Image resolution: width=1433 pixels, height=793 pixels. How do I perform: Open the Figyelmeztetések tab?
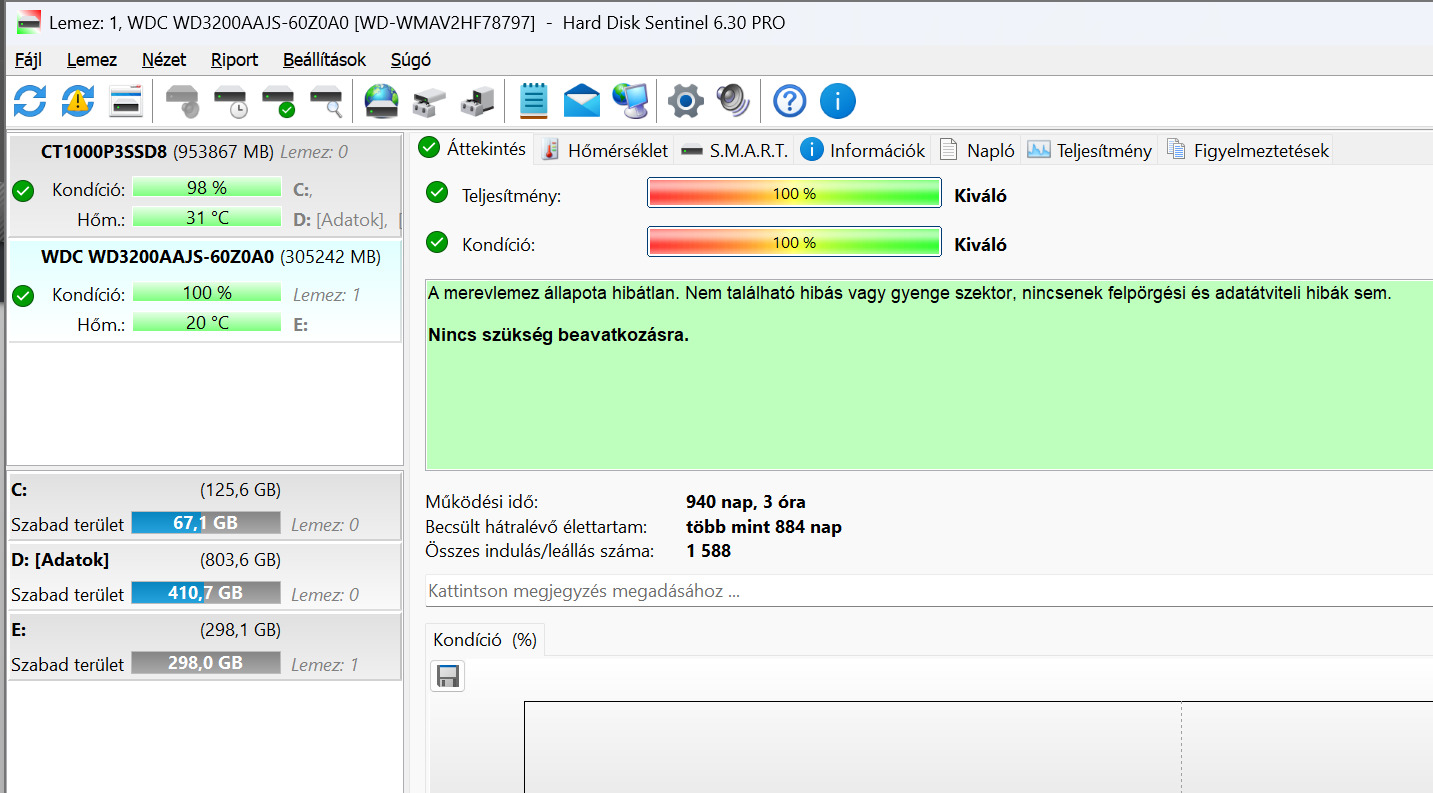coord(1247,151)
